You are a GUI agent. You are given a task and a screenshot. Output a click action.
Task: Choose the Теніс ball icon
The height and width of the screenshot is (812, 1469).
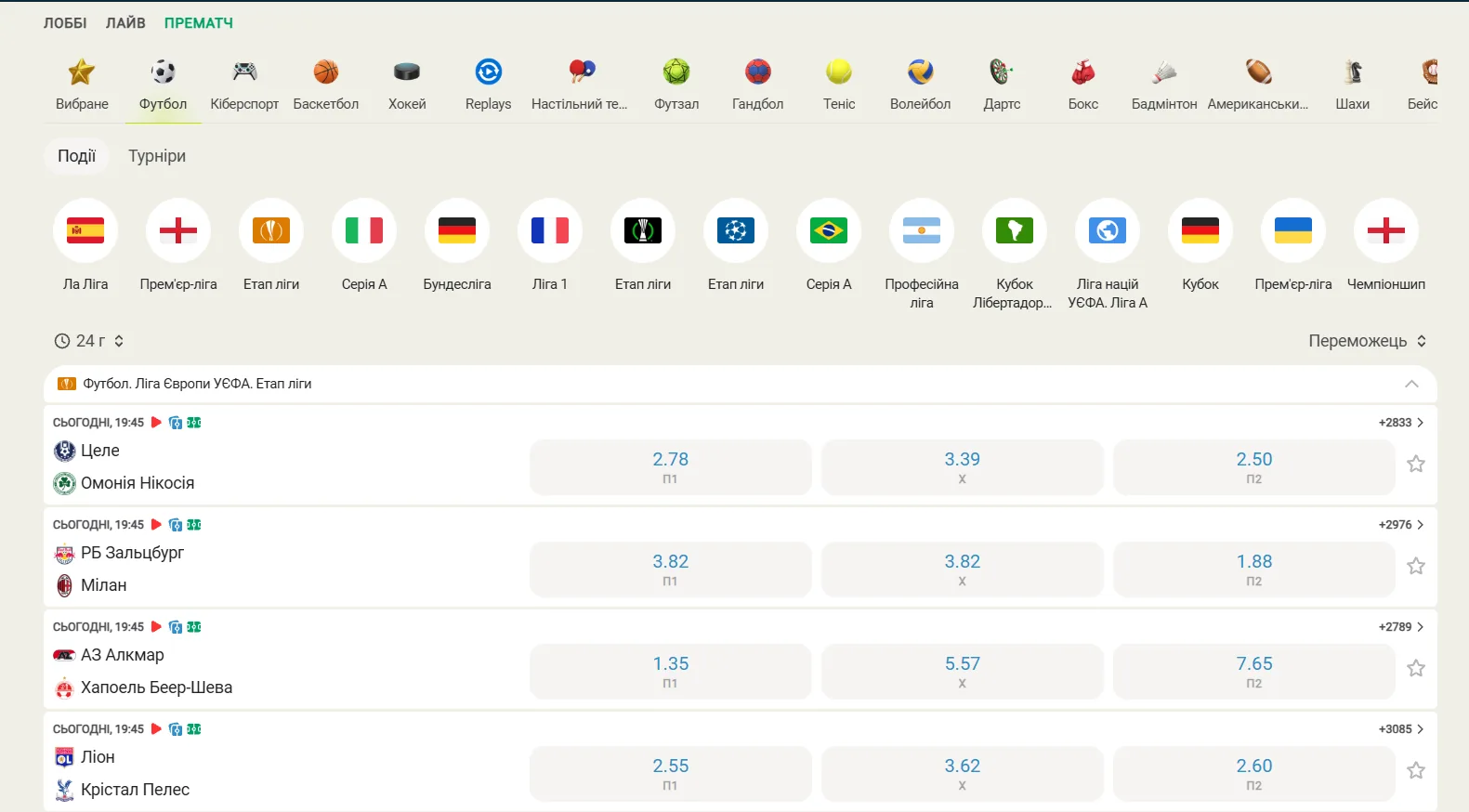(839, 72)
